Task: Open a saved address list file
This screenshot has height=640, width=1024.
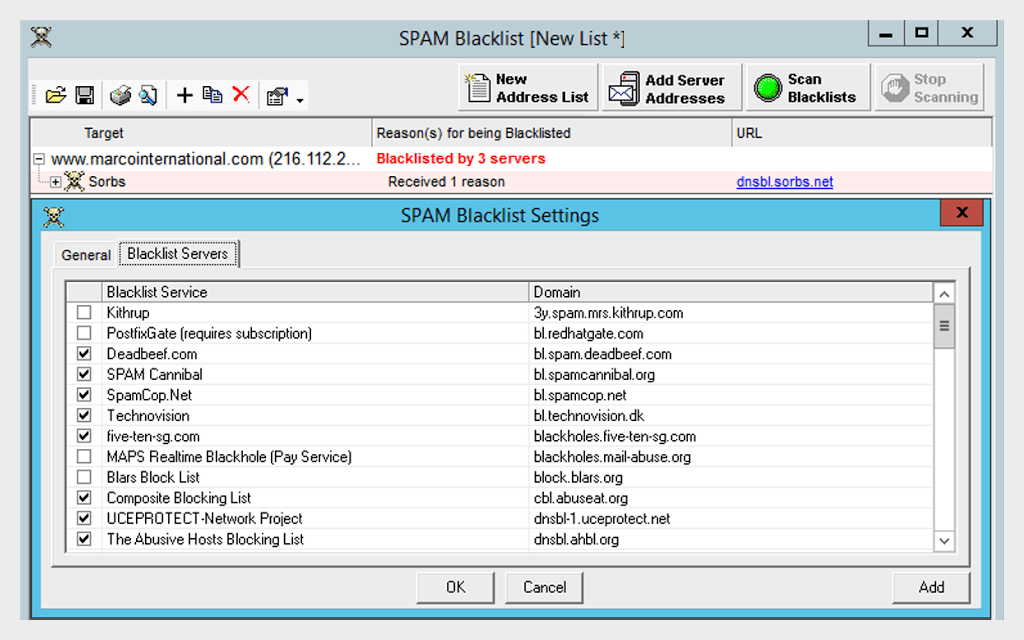Action: (x=56, y=95)
